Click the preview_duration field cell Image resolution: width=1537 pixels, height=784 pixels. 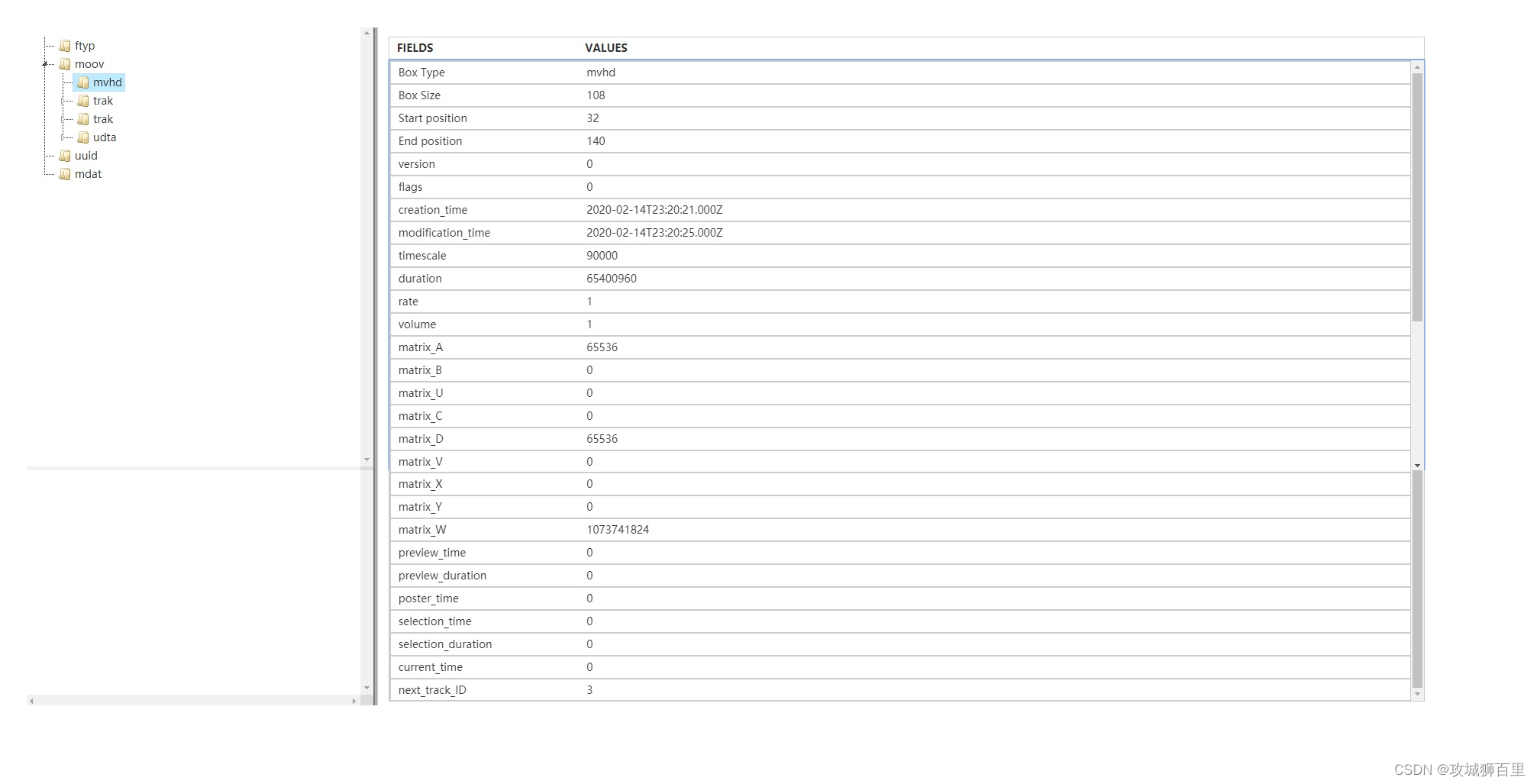click(x=442, y=576)
